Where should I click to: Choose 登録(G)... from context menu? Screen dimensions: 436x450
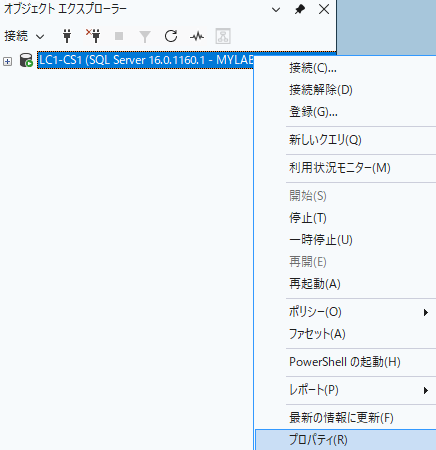[345, 112]
